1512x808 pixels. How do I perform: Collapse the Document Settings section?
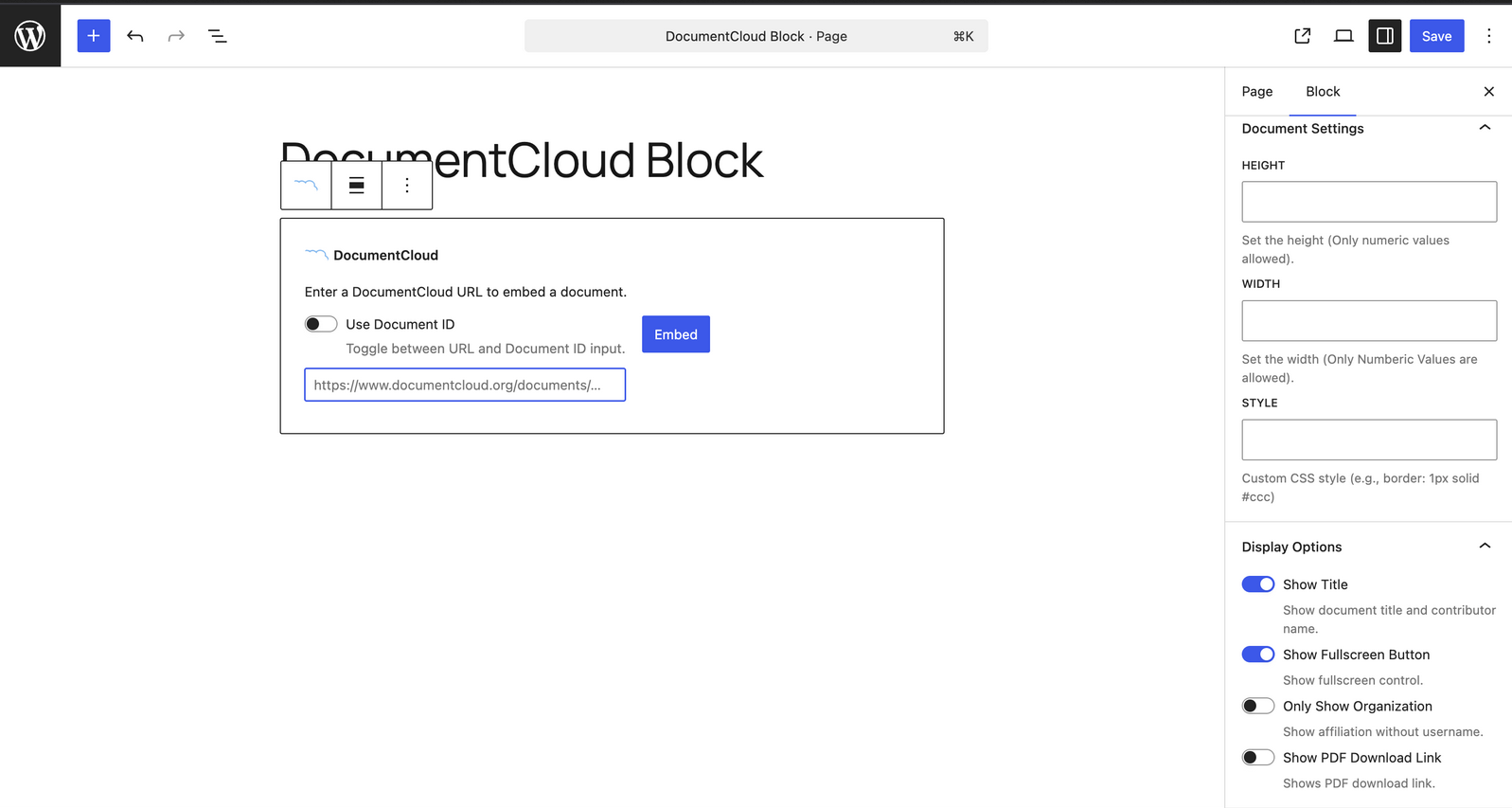[1484, 128]
